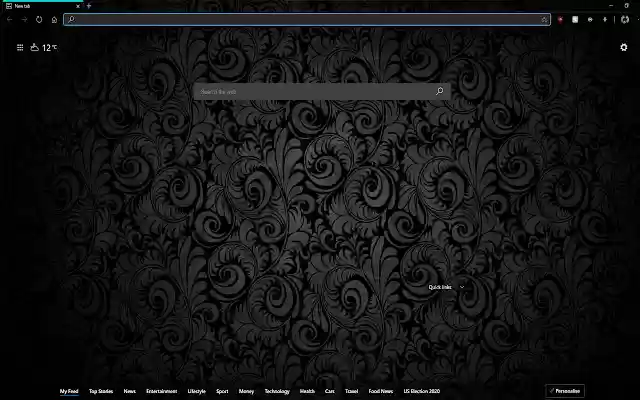
Task: Click the Personalise button
Action: tap(565, 391)
